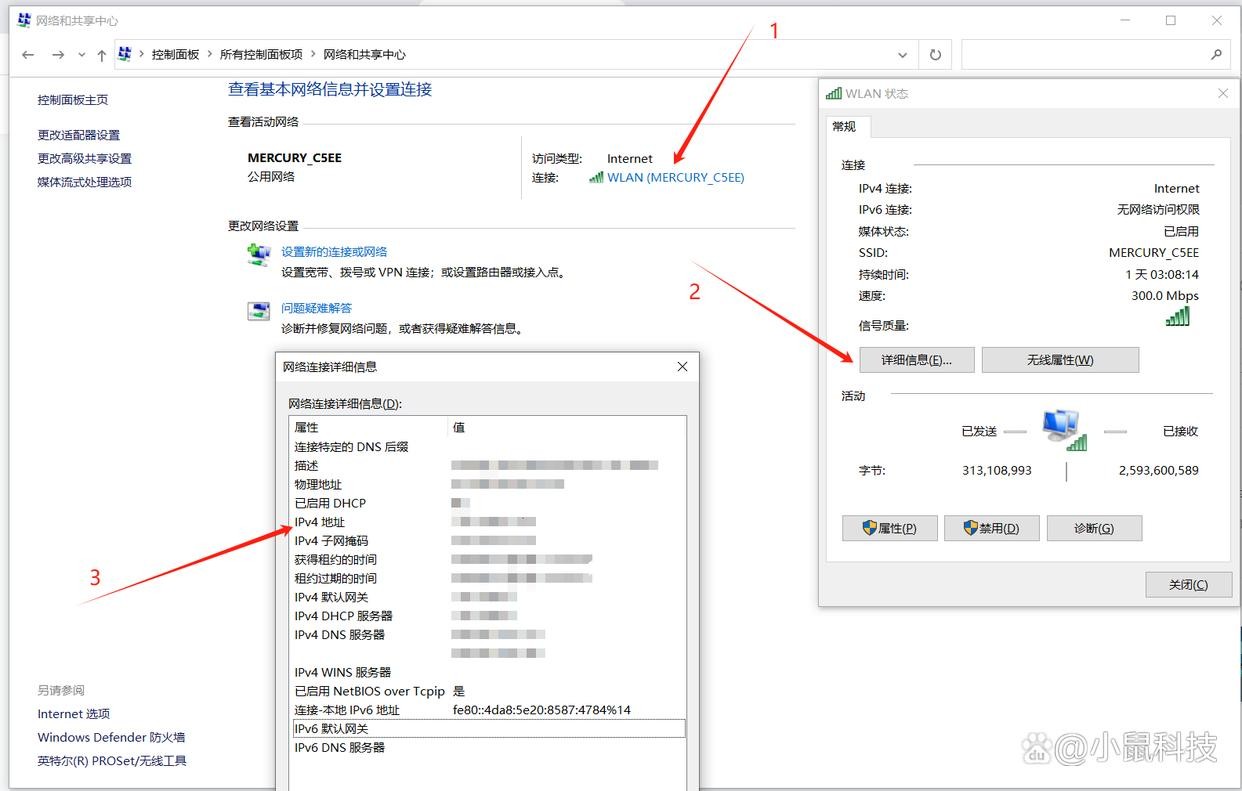Expand the breadcrumb chevron after 控制面板
The width and height of the screenshot is (1242, 791).
[x=210, y=55]
